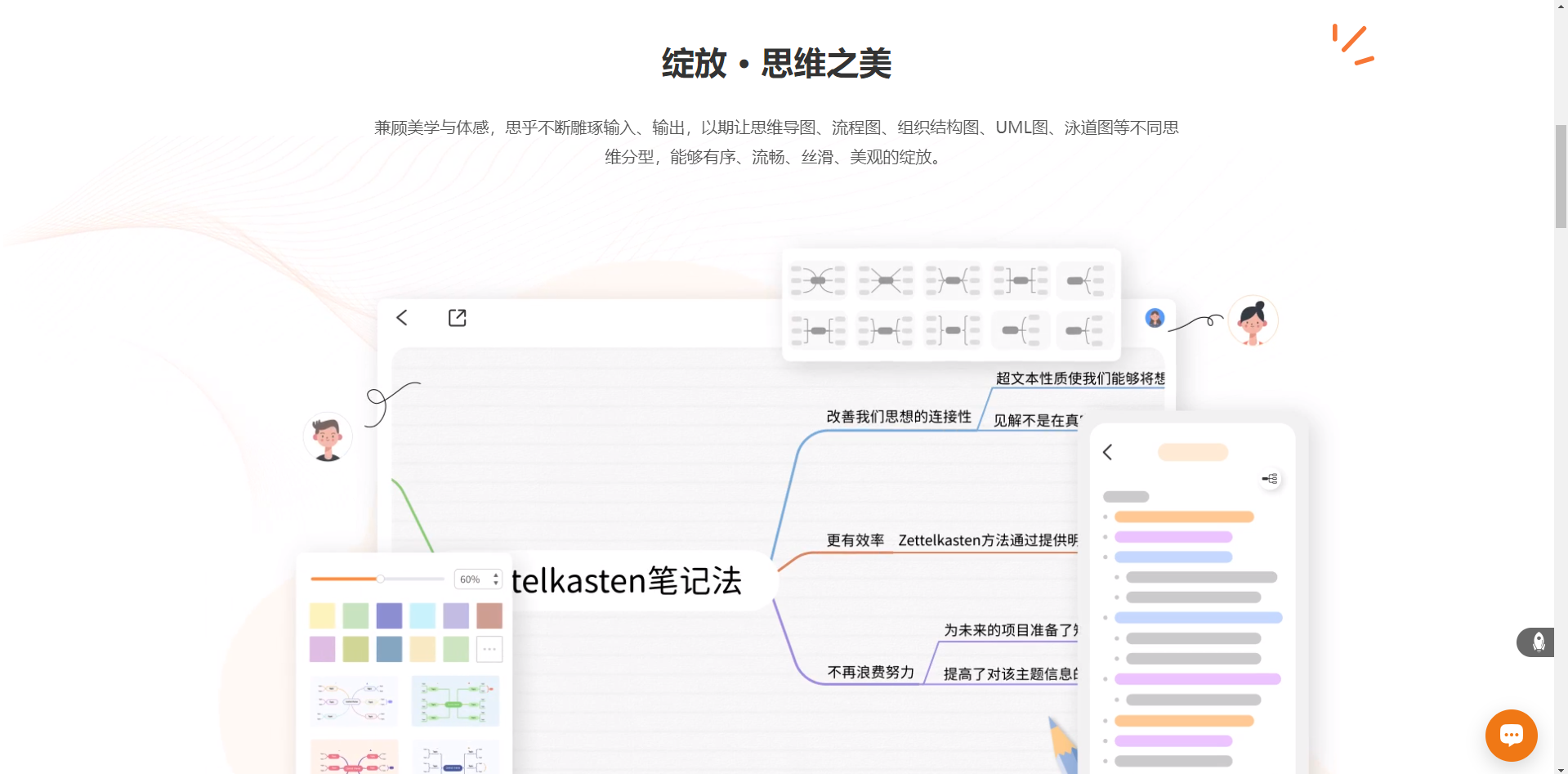Click the back arrow in the editor toolbar

401,317
